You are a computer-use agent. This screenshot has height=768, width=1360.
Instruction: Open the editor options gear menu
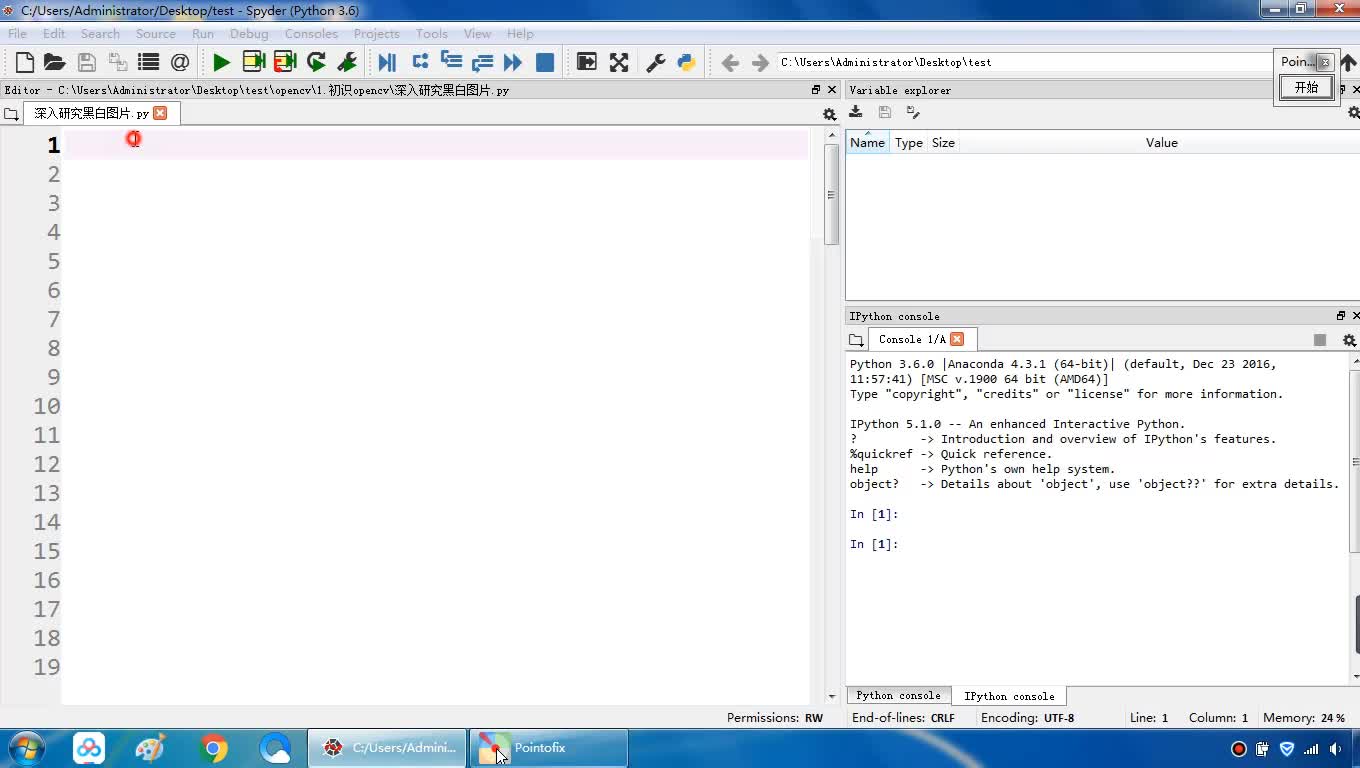(x=829, y=115)
